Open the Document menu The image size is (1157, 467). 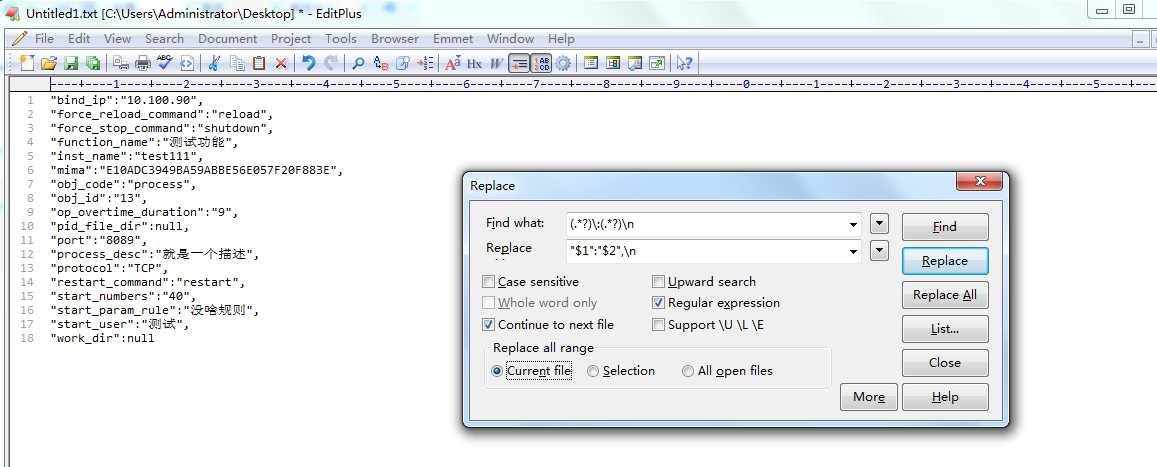coord(228,38)
